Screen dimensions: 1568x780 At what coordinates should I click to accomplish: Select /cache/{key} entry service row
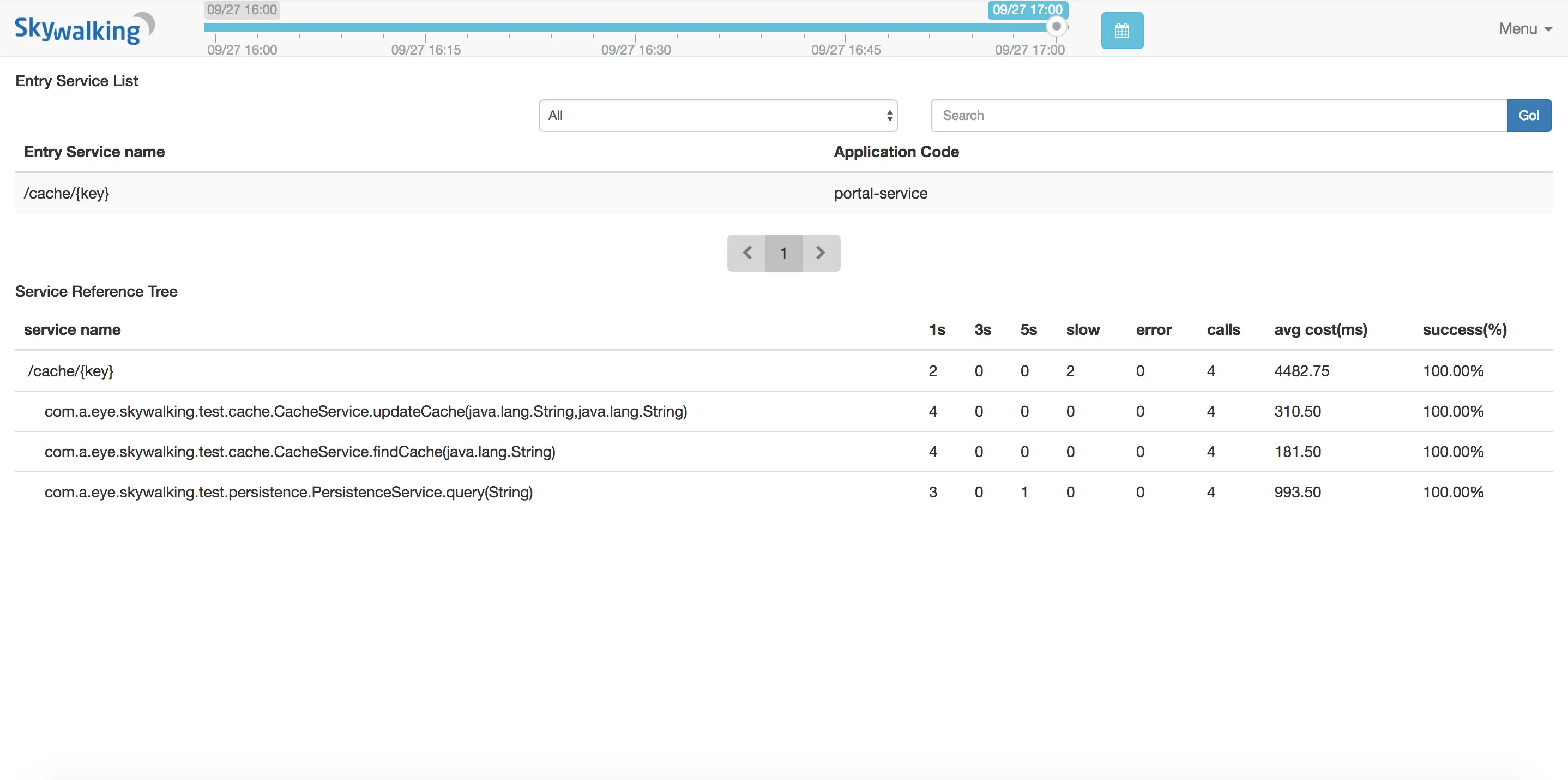pyautogui.click(x=67, y=194)
